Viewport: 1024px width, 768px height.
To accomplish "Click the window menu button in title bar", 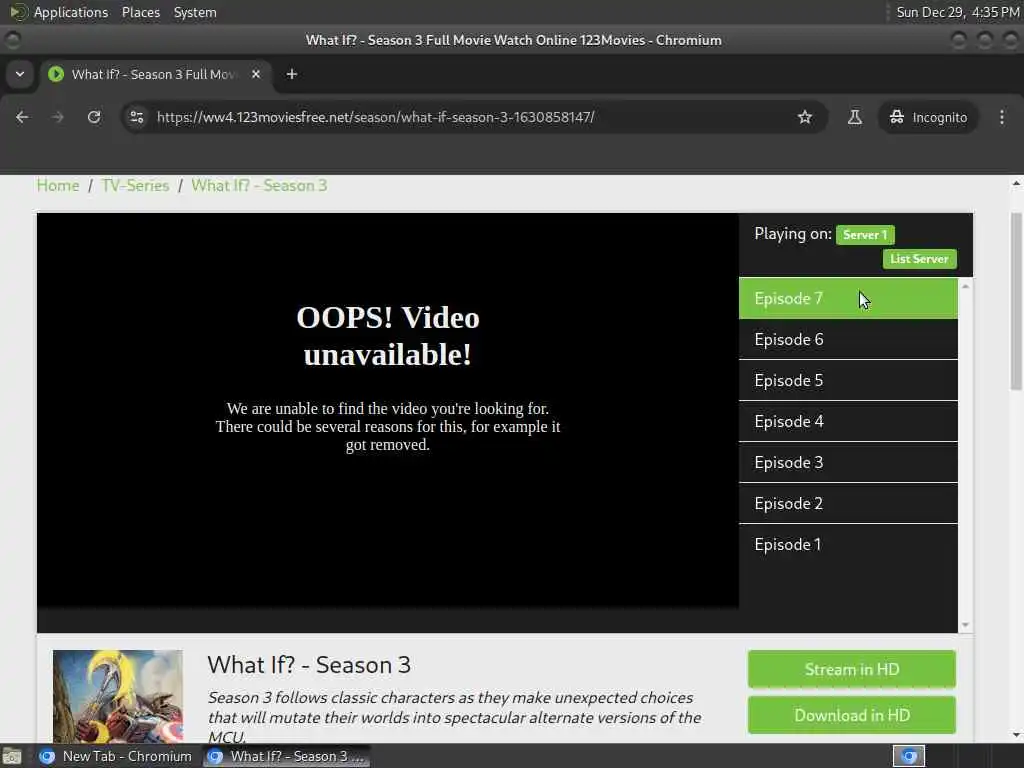I will (x=12, y=40).
